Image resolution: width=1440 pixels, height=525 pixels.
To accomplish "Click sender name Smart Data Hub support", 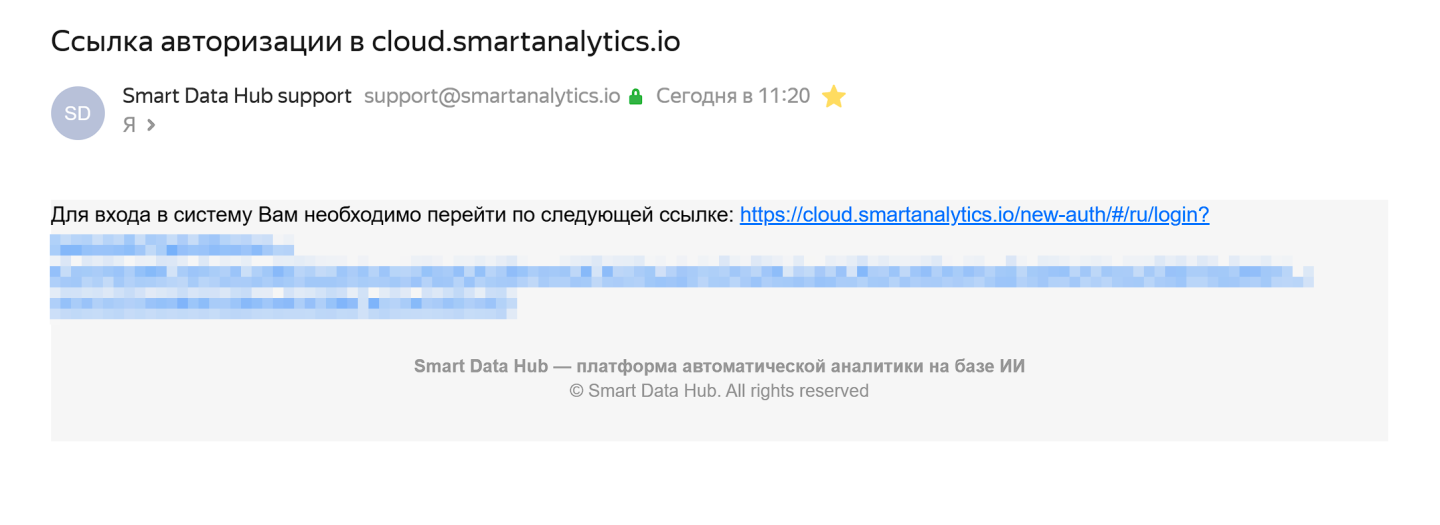I will (237, 96).
